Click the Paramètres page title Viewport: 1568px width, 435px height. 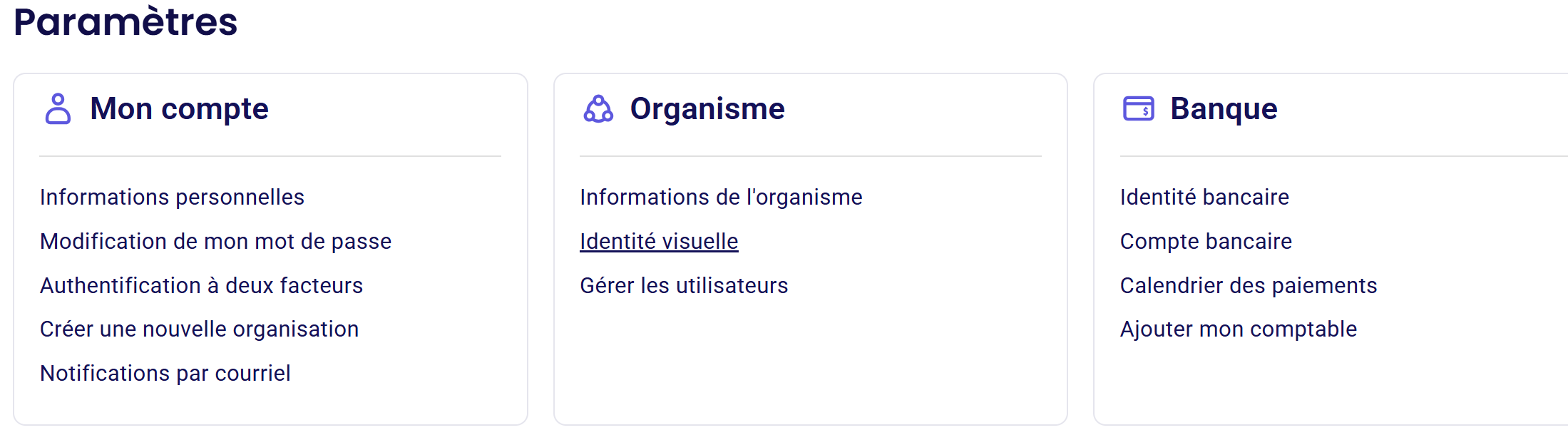click(x=125, y=21)
